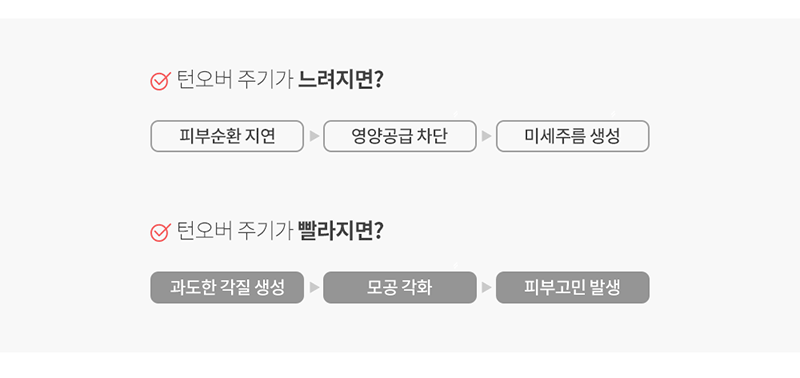Click arrow between 피부순환 지연 and 영양공급 차단
Image resolution: width=800 pixels, height=378 pixels.
tap(314, 136)
